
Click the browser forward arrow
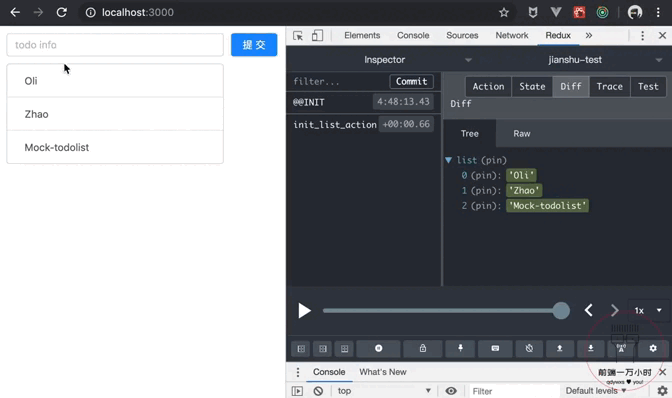[38, 12]
